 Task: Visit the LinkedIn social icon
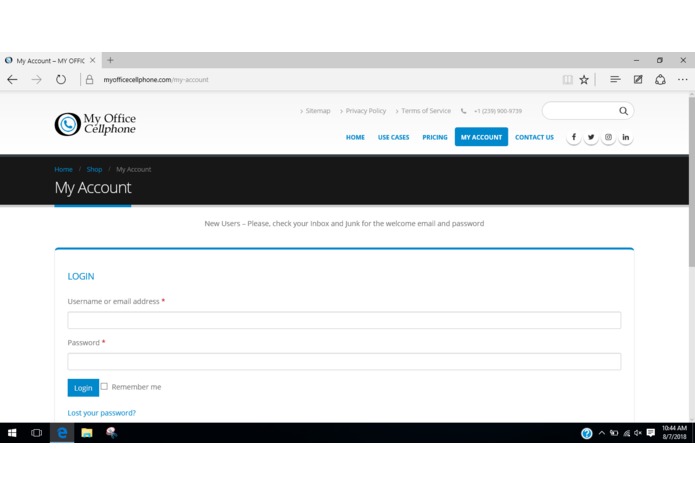625,137
